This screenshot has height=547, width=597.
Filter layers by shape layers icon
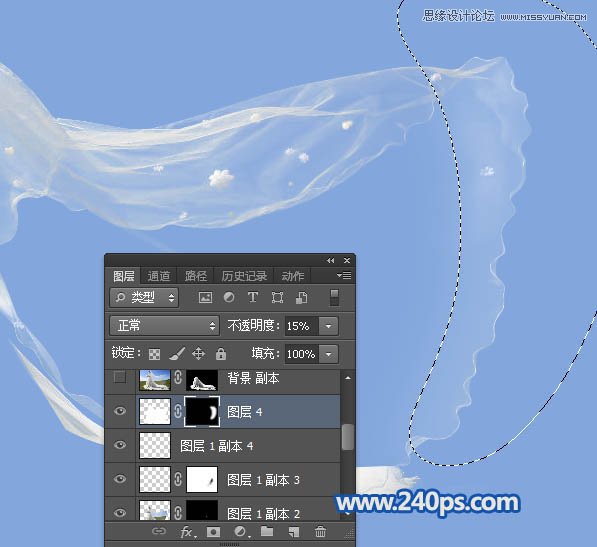(x=277, y=297)
